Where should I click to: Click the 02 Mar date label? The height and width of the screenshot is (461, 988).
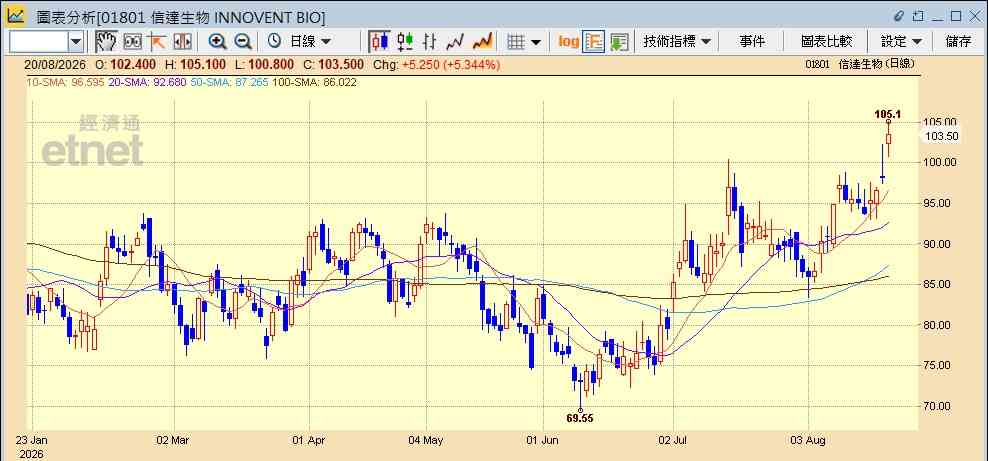[173, 440]
